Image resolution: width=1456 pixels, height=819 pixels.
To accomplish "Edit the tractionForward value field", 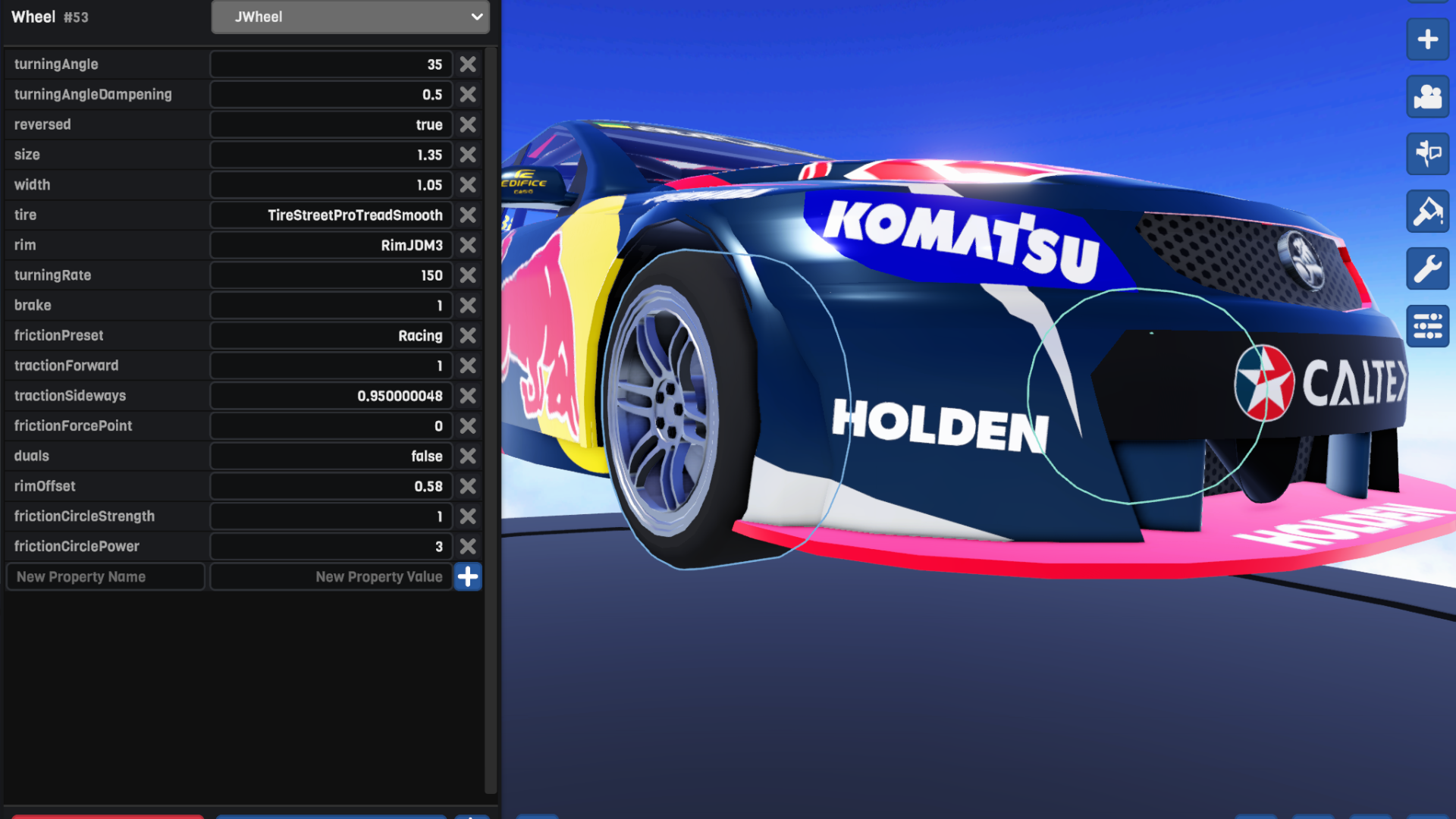I will pos(331,366).
